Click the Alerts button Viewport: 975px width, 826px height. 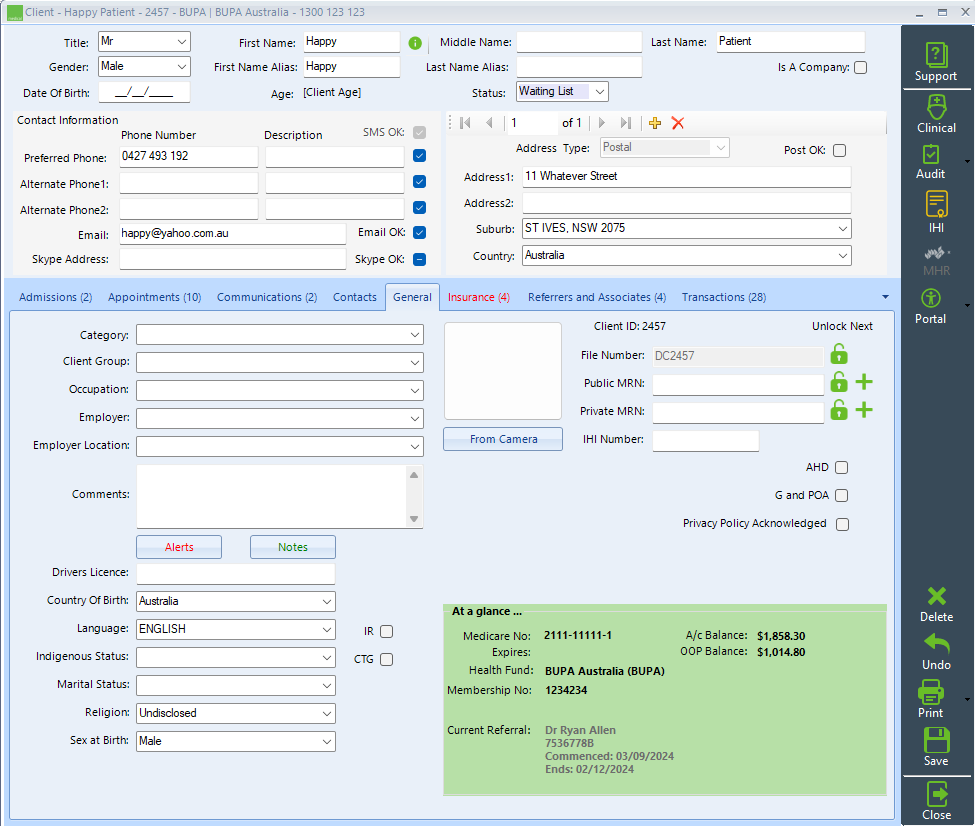click(x=179, y=547)
